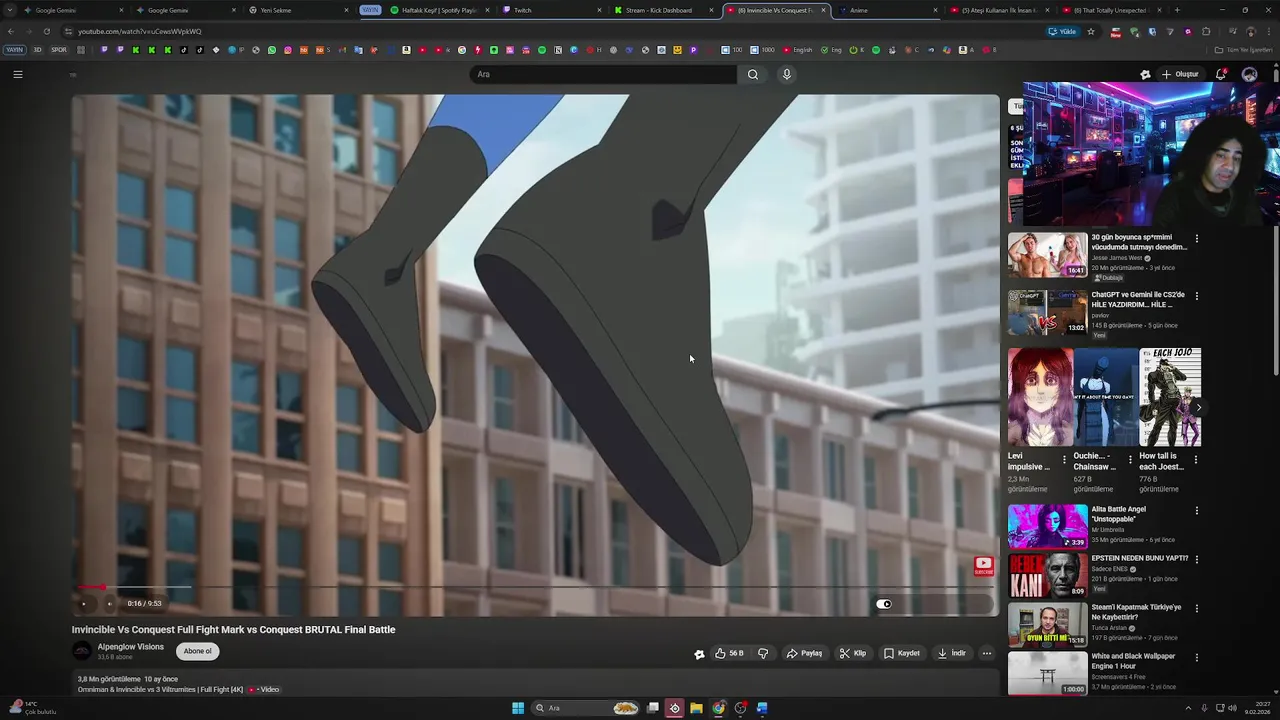This screenshot has width=1280, height=720.
Task: Open the Alita Battle Angel 'Unstoppable' video
Action: (1047, 527)
